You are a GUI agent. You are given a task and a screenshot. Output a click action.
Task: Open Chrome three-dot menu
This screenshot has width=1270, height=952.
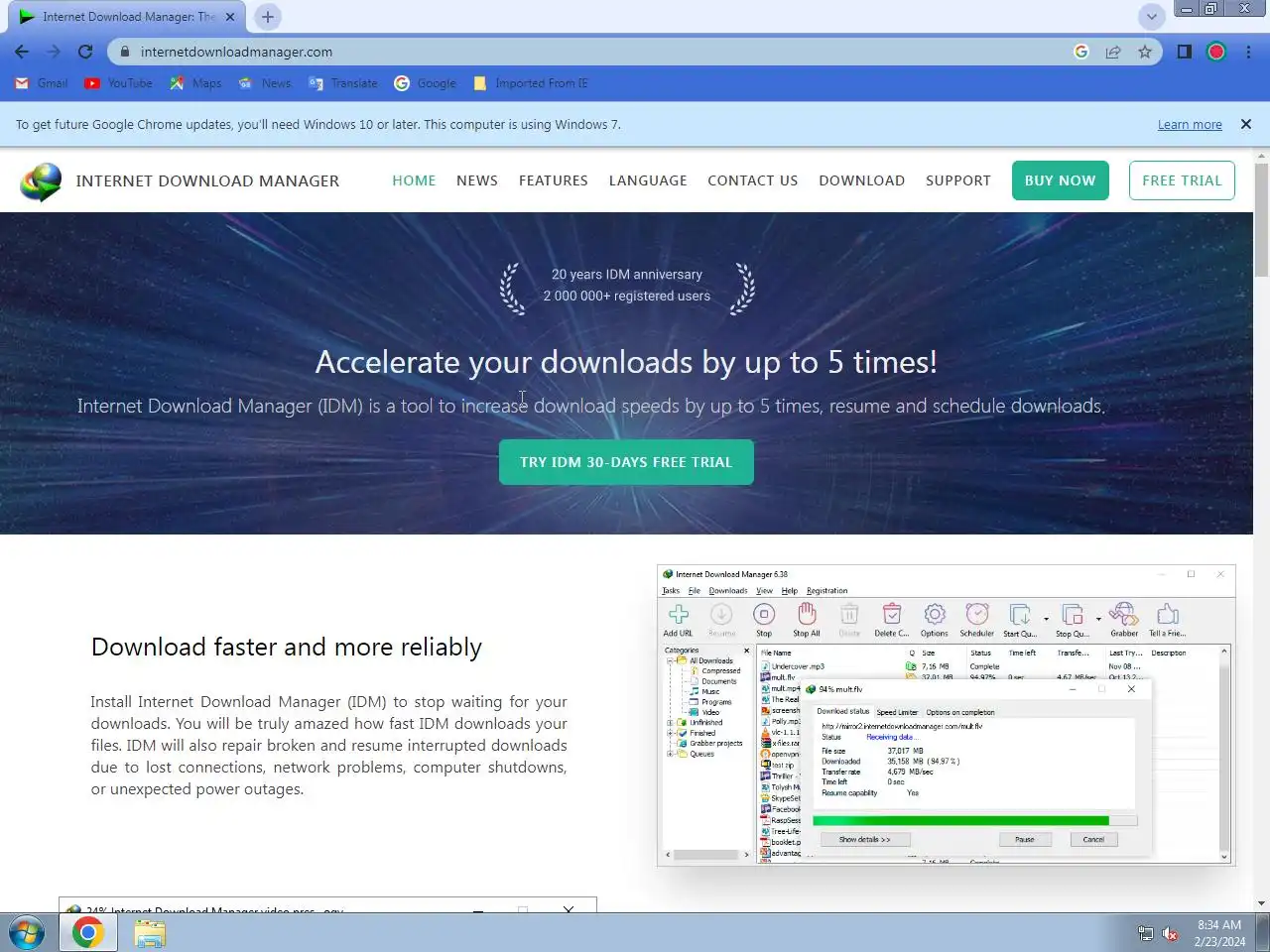coord(1248,52)
